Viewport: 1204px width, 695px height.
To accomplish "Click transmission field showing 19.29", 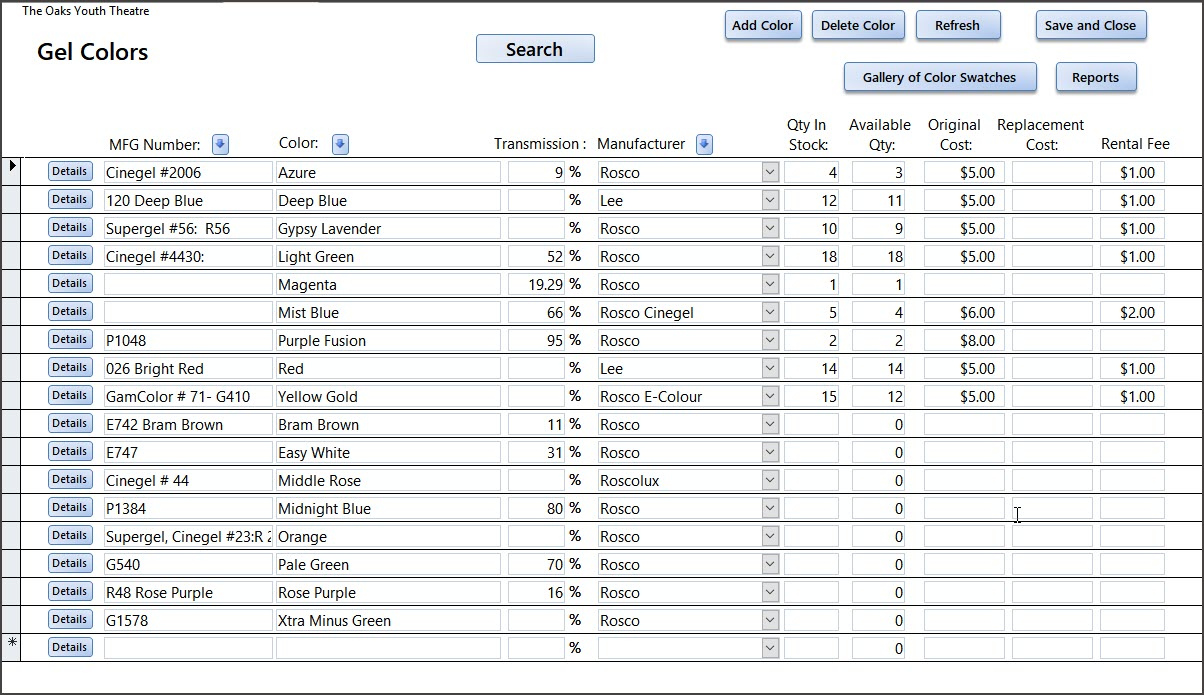I will point(536,284).
